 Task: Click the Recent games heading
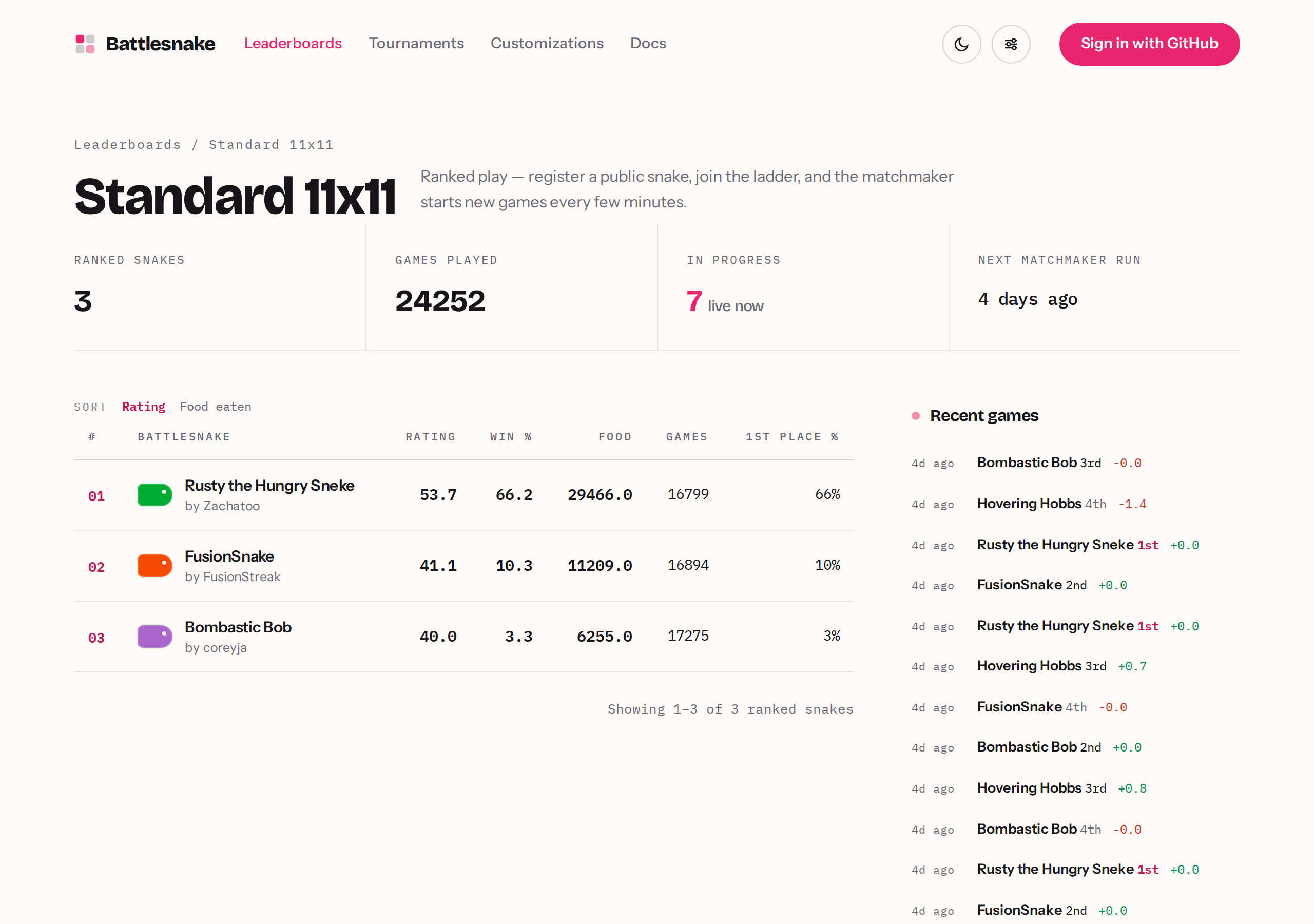984,416
